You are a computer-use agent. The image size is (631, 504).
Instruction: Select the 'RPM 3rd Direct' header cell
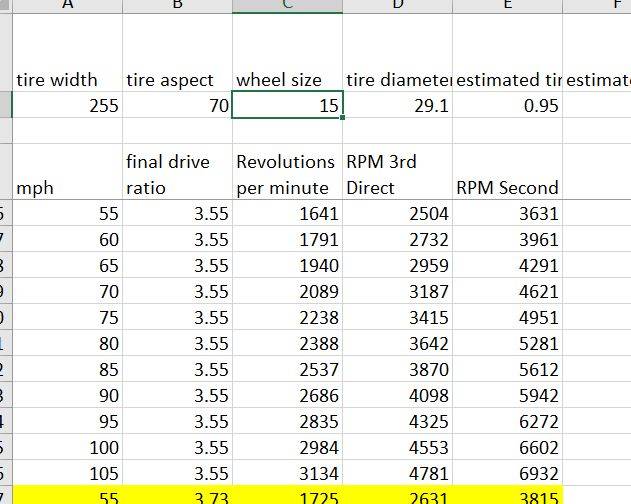tap(397, 174)
